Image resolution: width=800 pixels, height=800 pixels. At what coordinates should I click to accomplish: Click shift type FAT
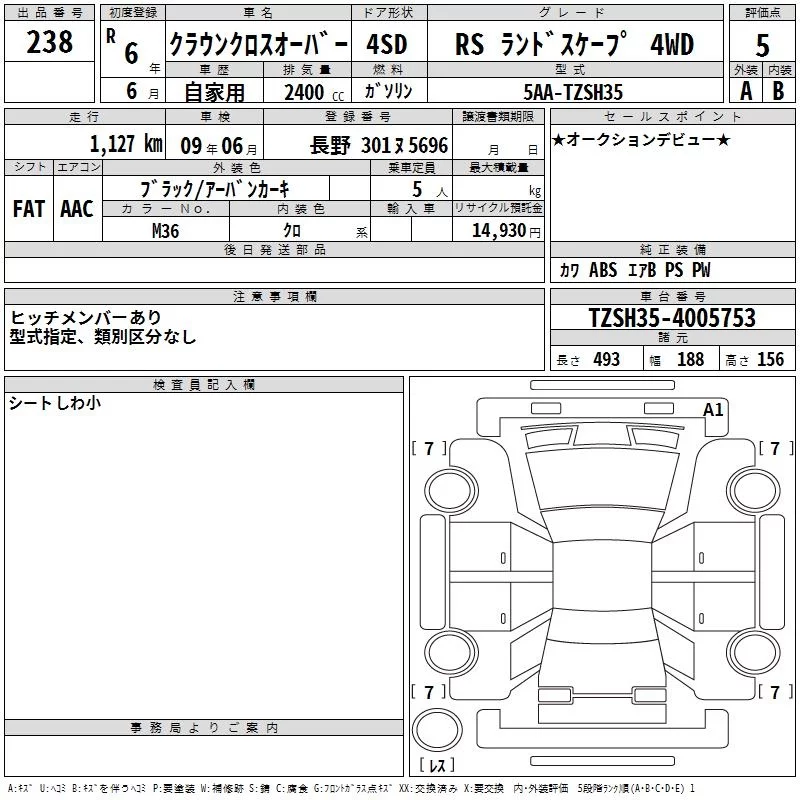coord(29,209)
